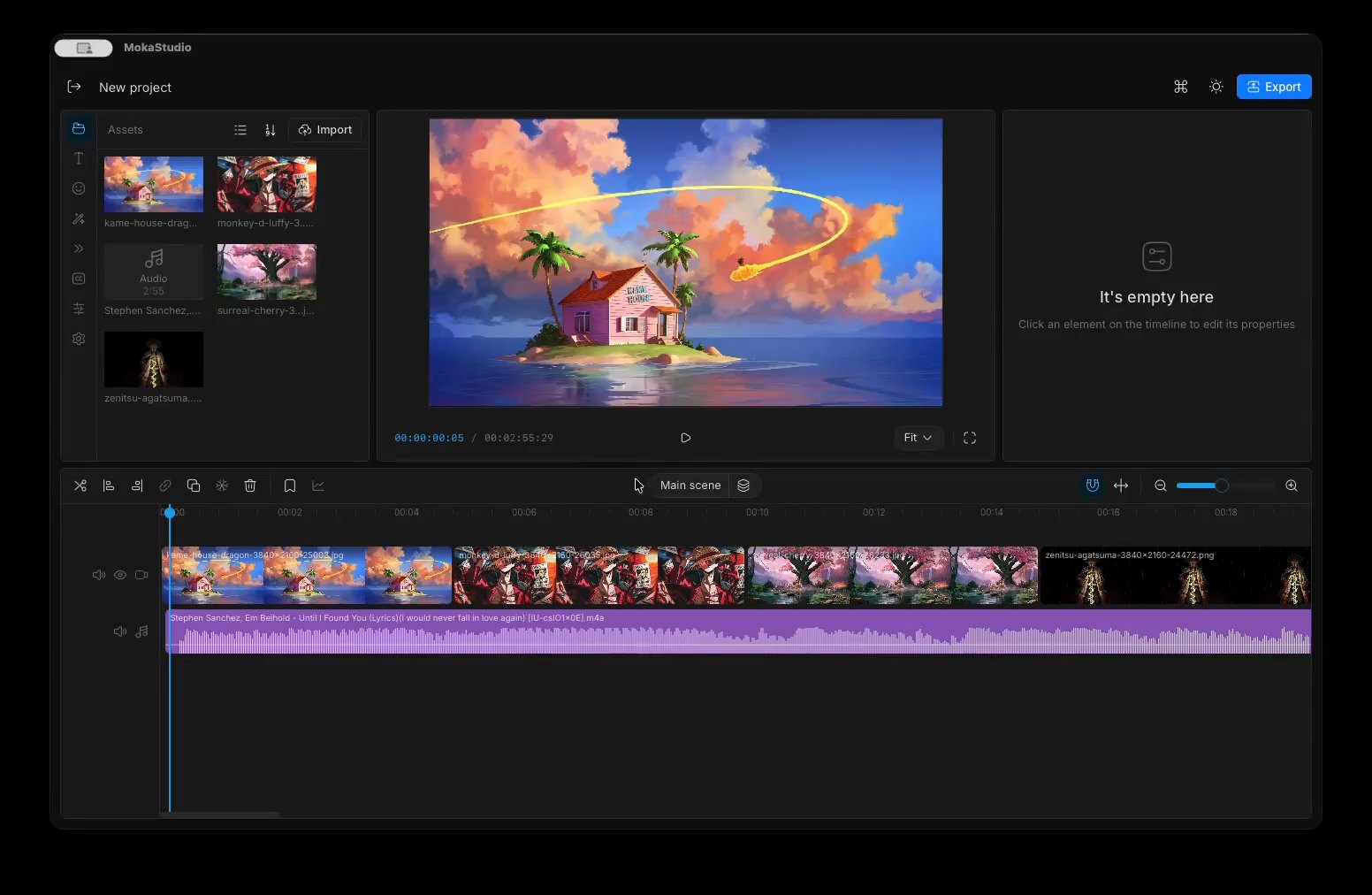
Task: Open the scene layers stack icon
Action: pyautogui.click(x=743, y=486)
